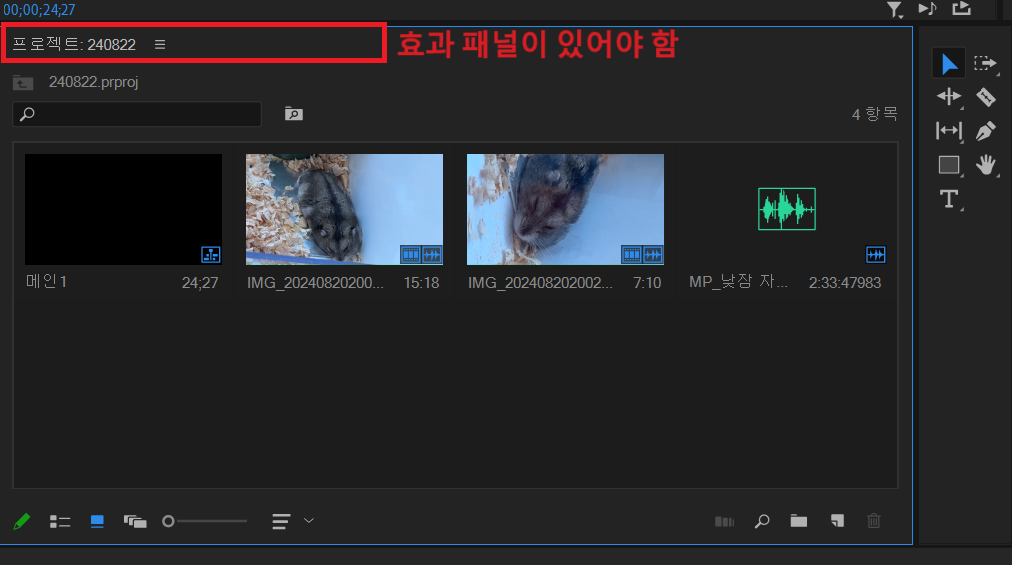
Task: Click the 프로젝트: 240822 panel tab
Action: (x=74, y=45)
